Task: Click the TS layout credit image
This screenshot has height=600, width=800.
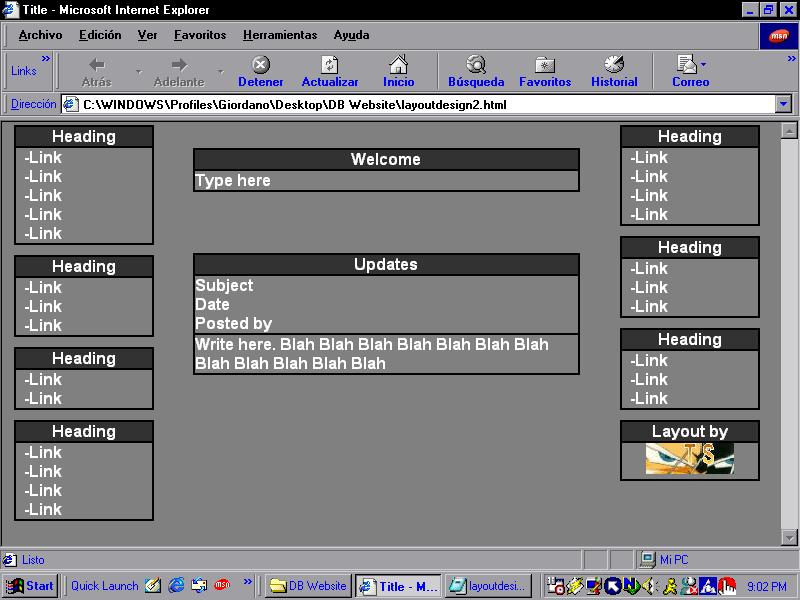Action: pos(689,459)
